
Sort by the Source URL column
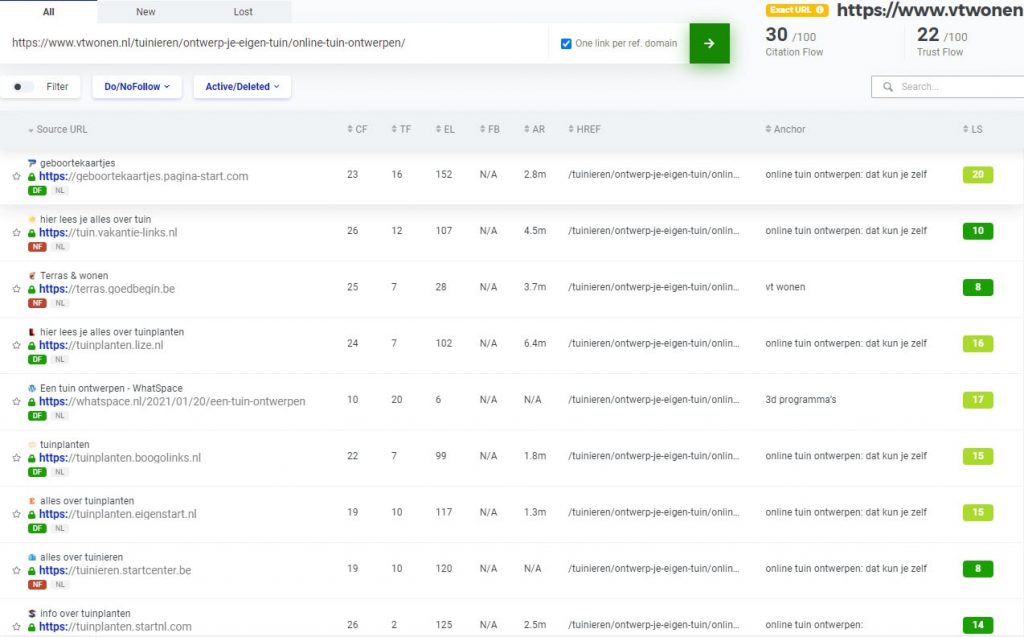coord(61,129)
